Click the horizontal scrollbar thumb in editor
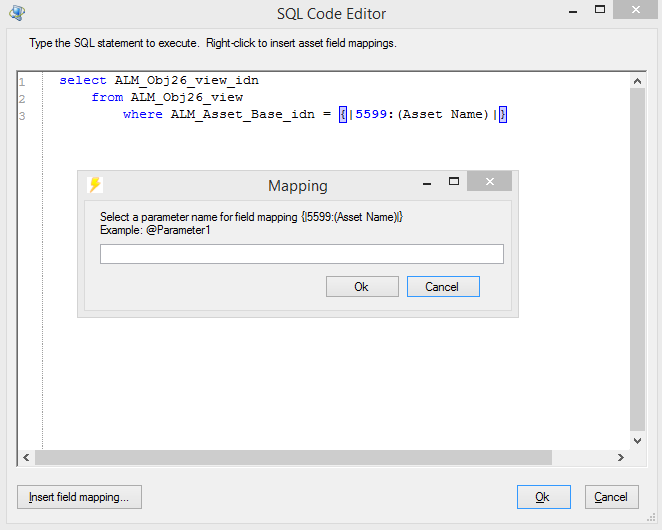Viewport: 662px width, 530px height. click(292, 457)
